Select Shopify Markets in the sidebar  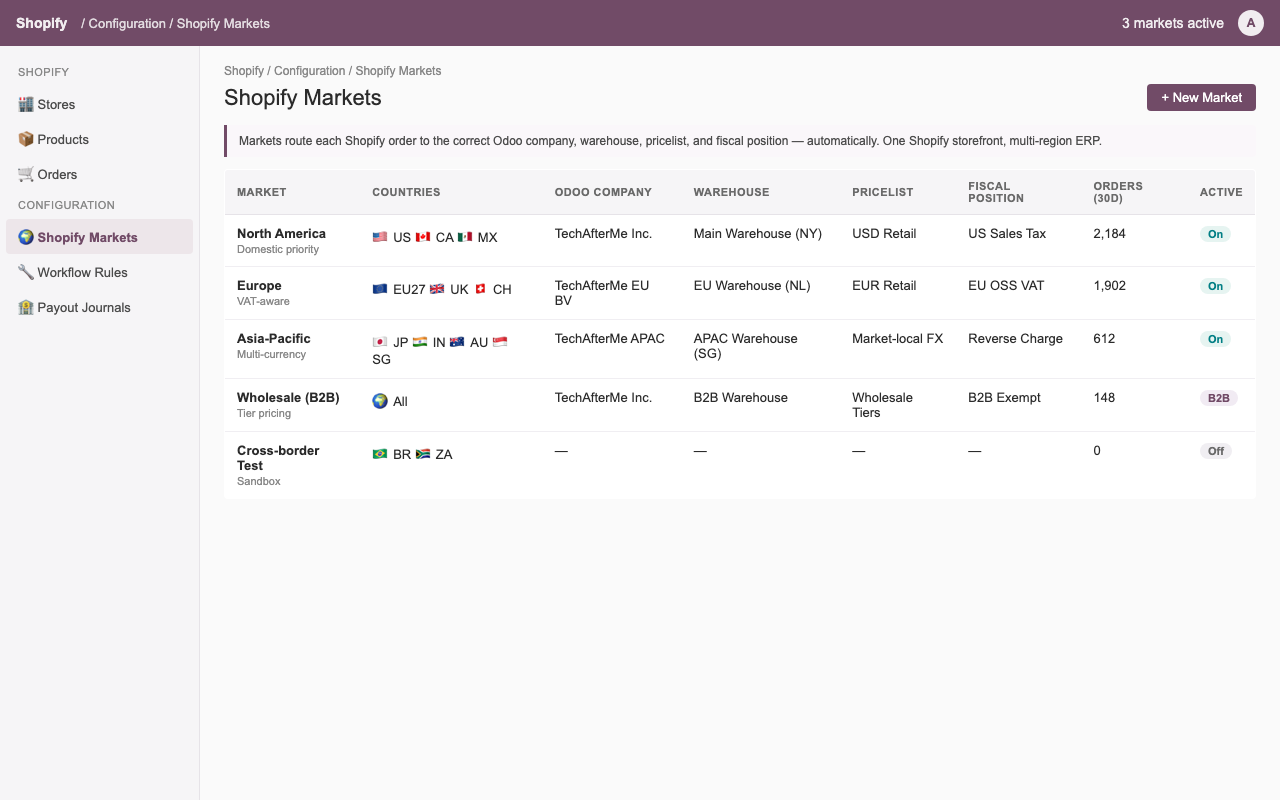pyautogui.click(x=99, y=237)
